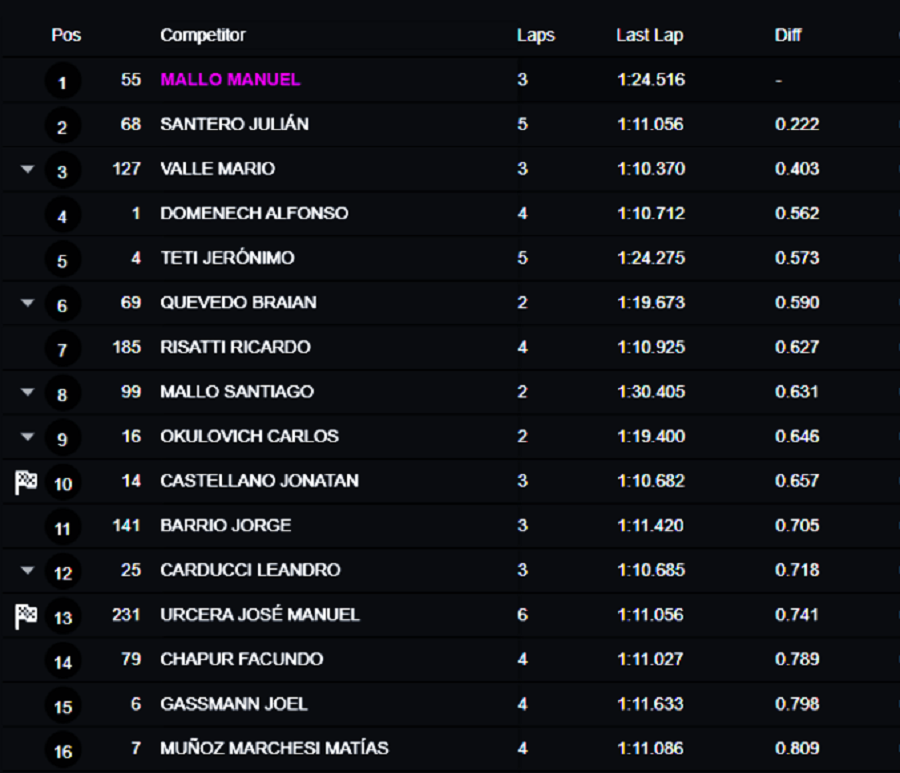900x773 pixels.
Task: Click down arrow beside Okulovich Carlos position
Action: [27, 436]
